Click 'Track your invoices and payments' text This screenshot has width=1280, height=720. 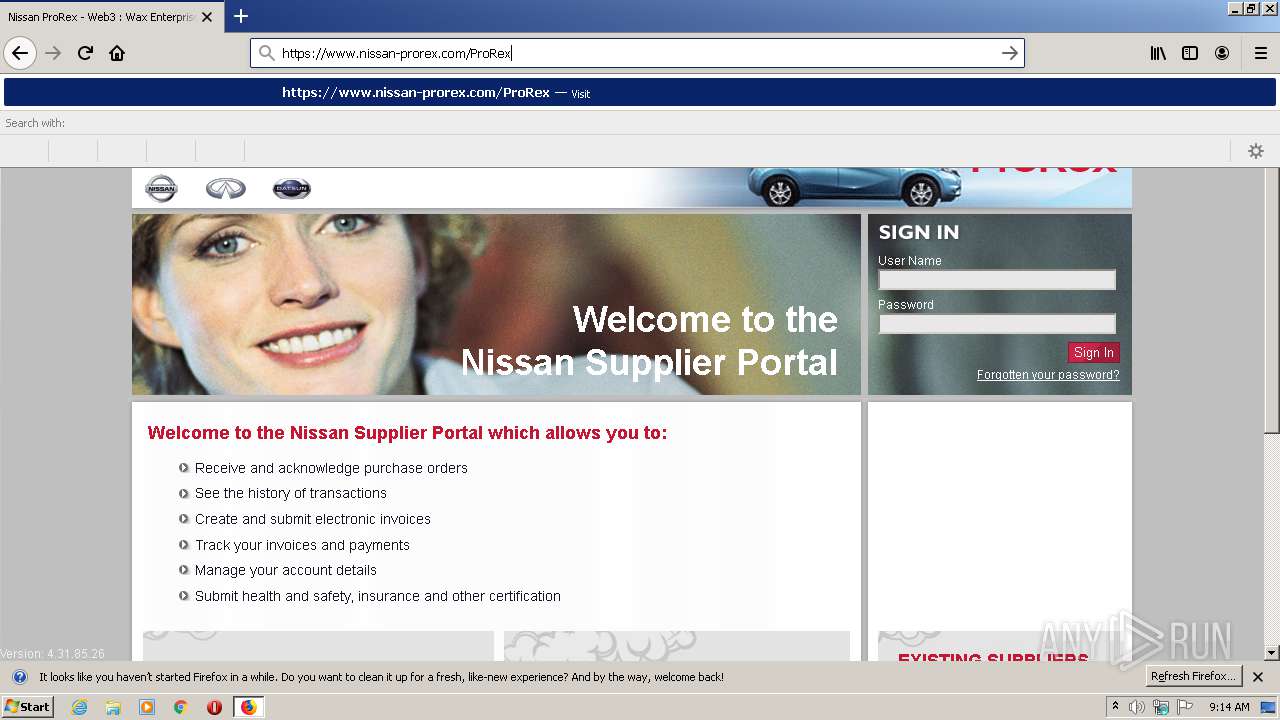pos(302,545)
